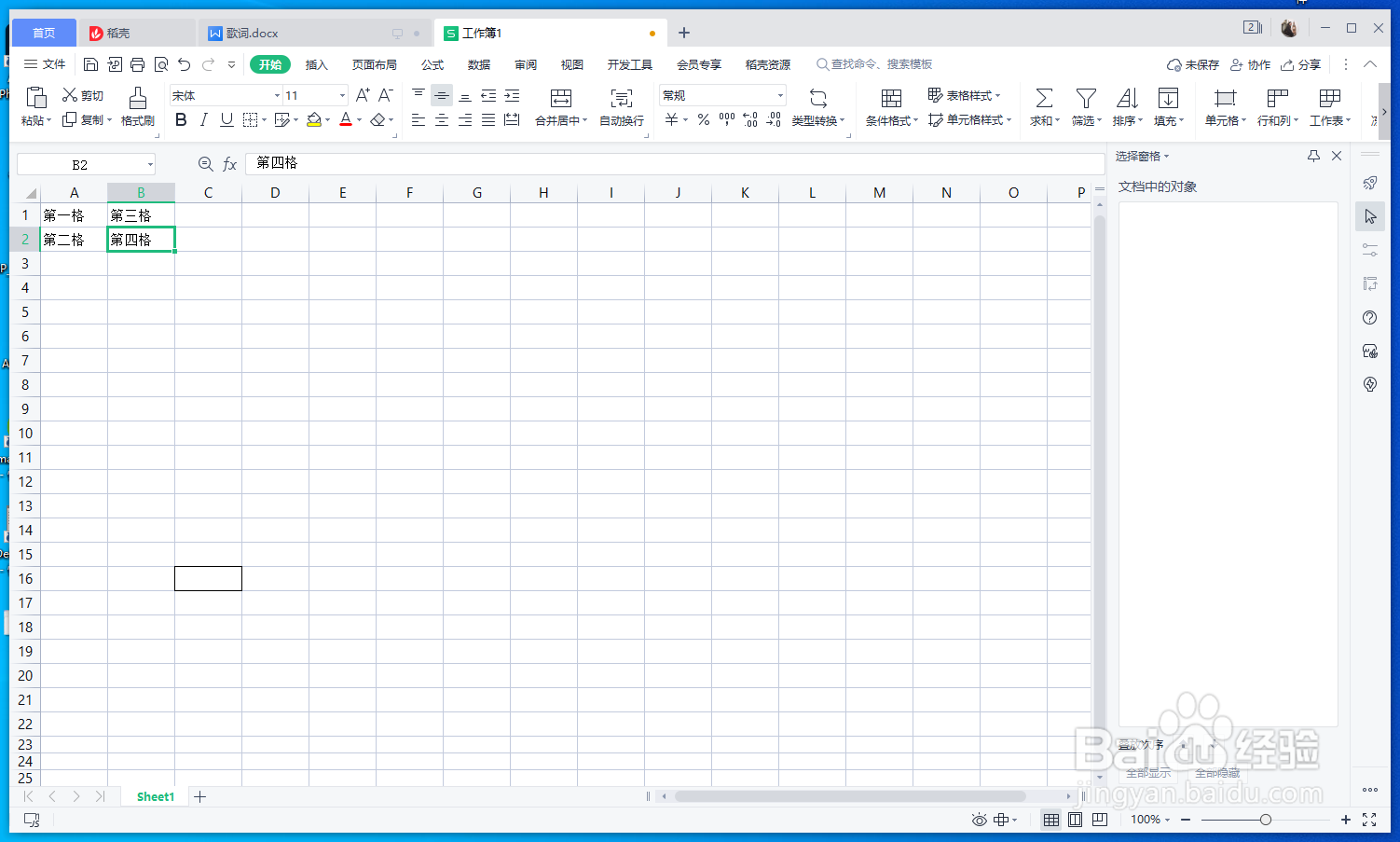Click the Filter (筛选) funnel icon
Viewport: 1400px width, 842px height.
pyautogui.click(x=1086, y=97)
